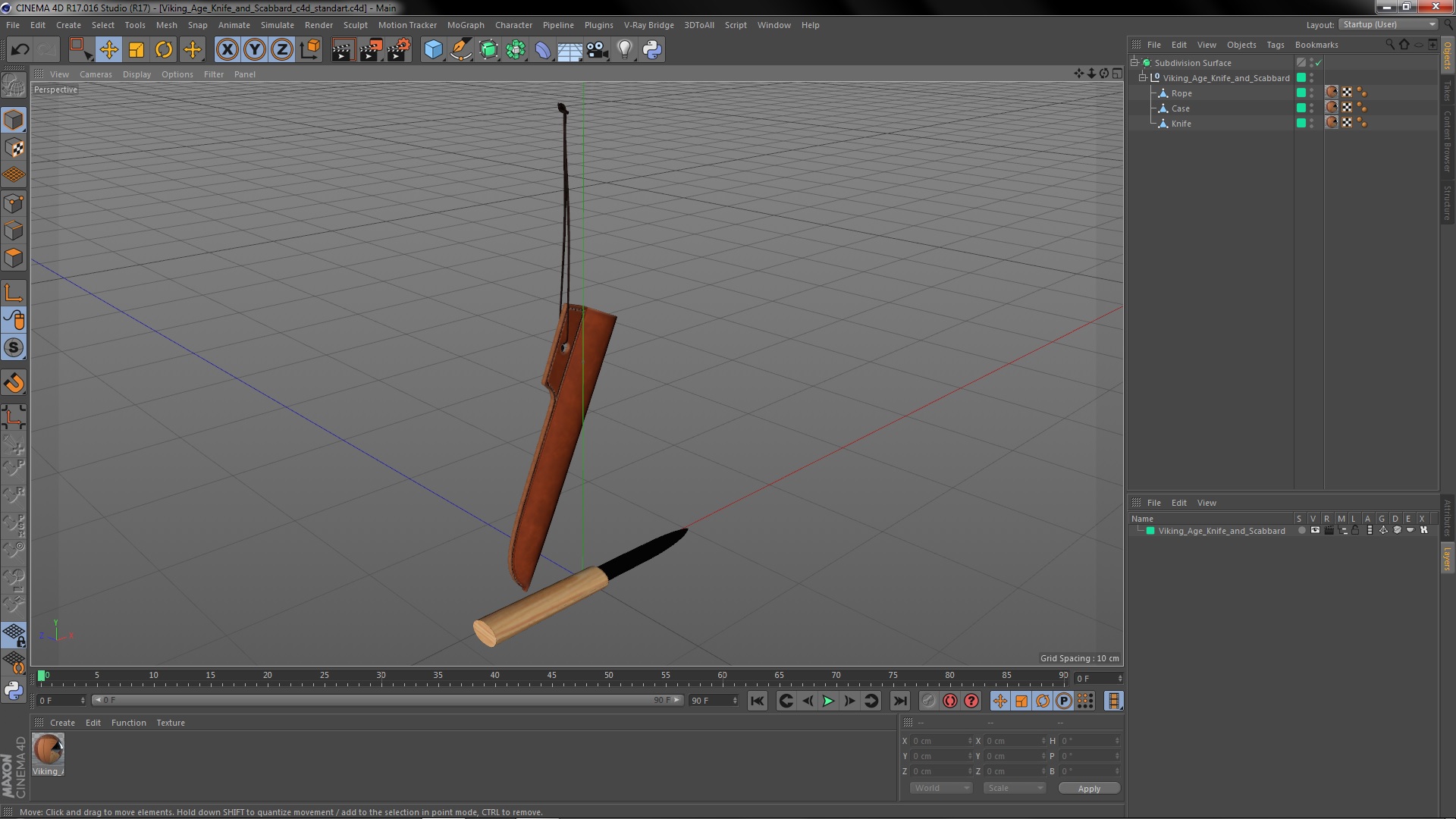The image size is (1456, 819).
Task: Toggle Subdivision Surface enable checkmark
Action: (x=1319, y=63)
